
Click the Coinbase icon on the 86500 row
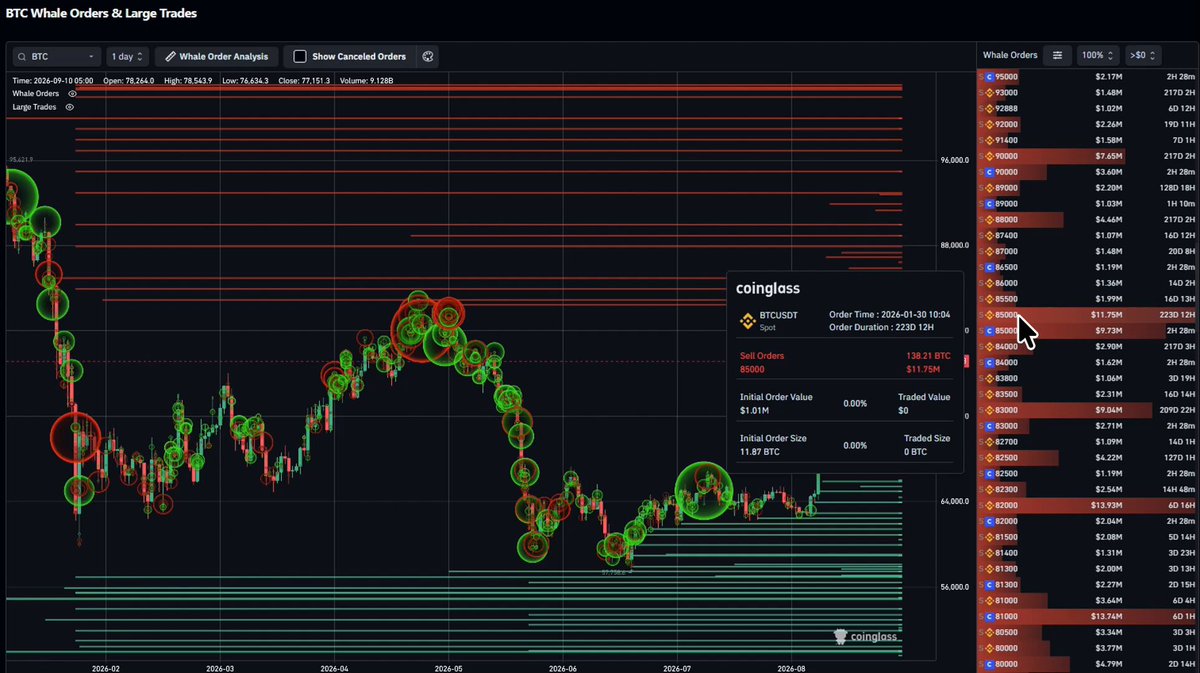(x=990, y=267)
